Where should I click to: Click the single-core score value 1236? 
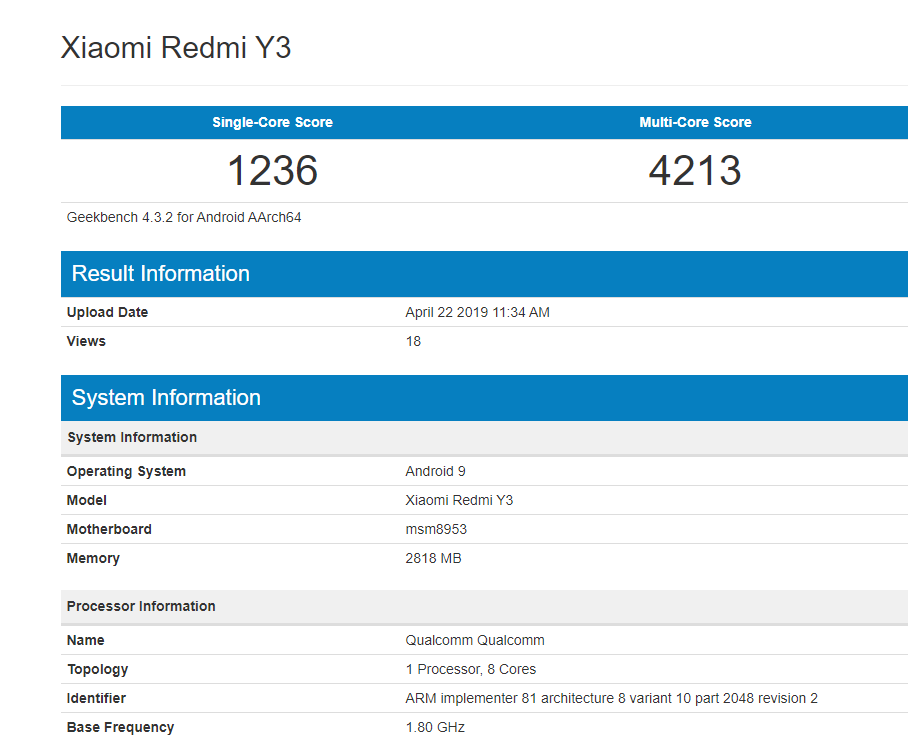(x=273, y=170)
